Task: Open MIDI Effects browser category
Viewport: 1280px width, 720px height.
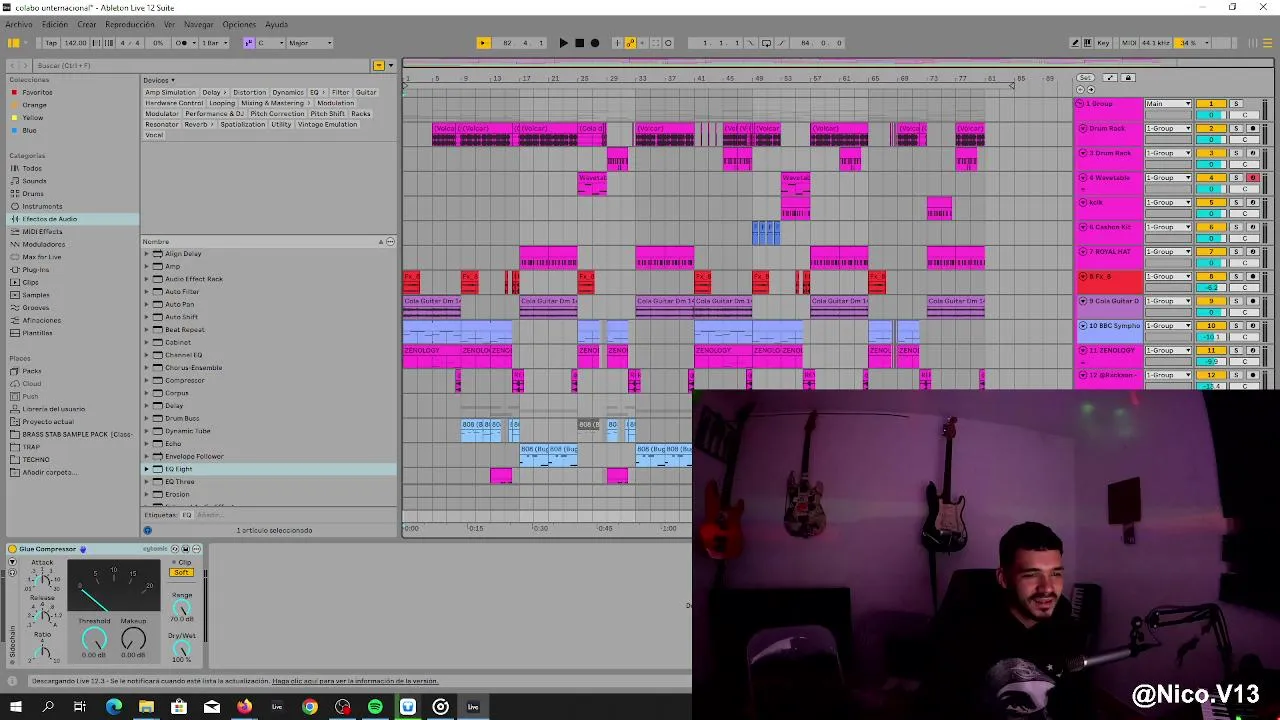Action: coord(42,231)
